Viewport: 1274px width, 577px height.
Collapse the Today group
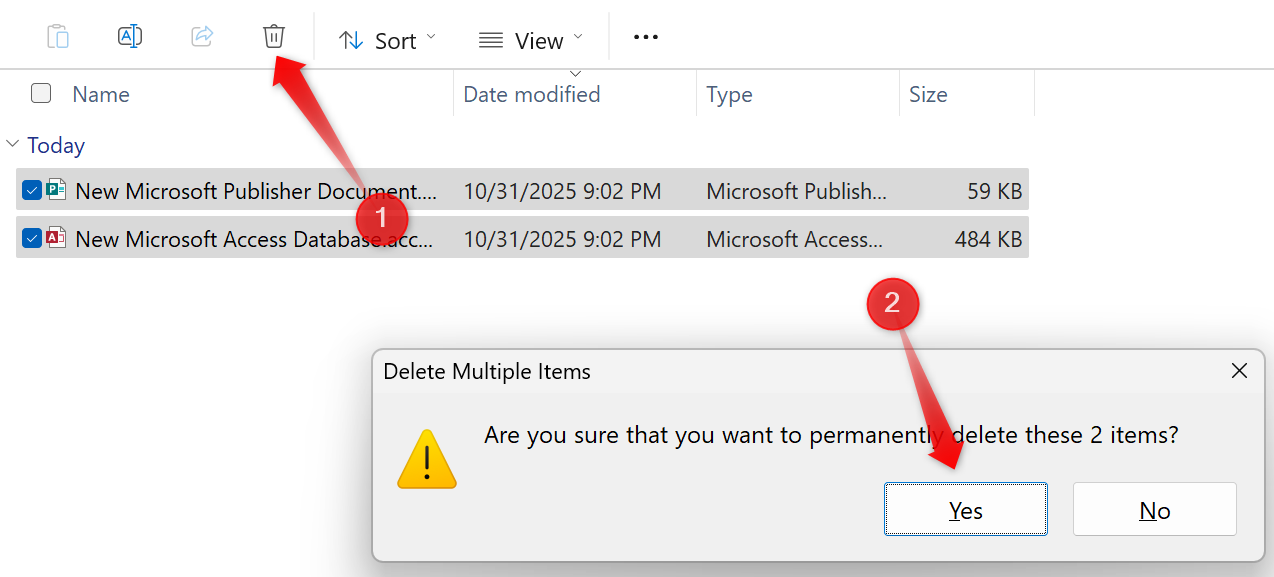coord(13,145)
